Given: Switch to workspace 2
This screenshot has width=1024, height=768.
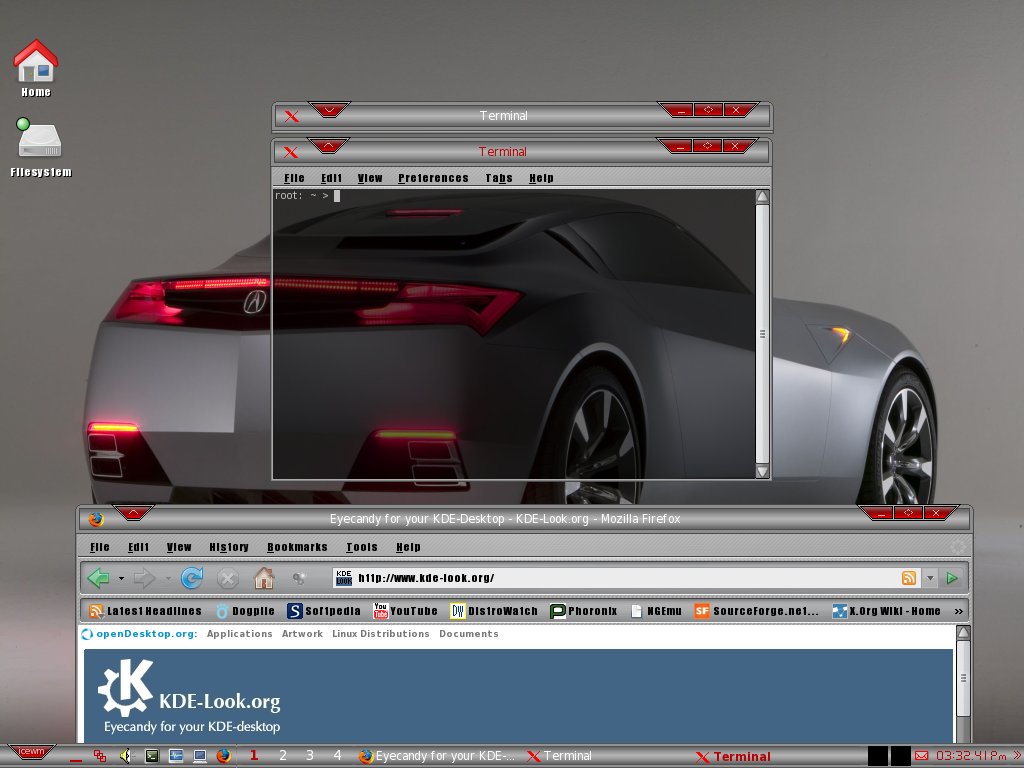Looking at the screenshot, I should (283, 755).
